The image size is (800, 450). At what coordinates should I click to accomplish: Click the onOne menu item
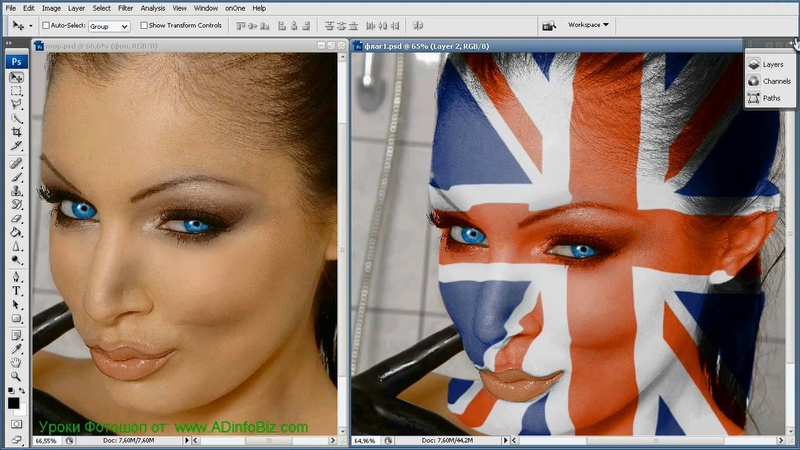[237, 8]
